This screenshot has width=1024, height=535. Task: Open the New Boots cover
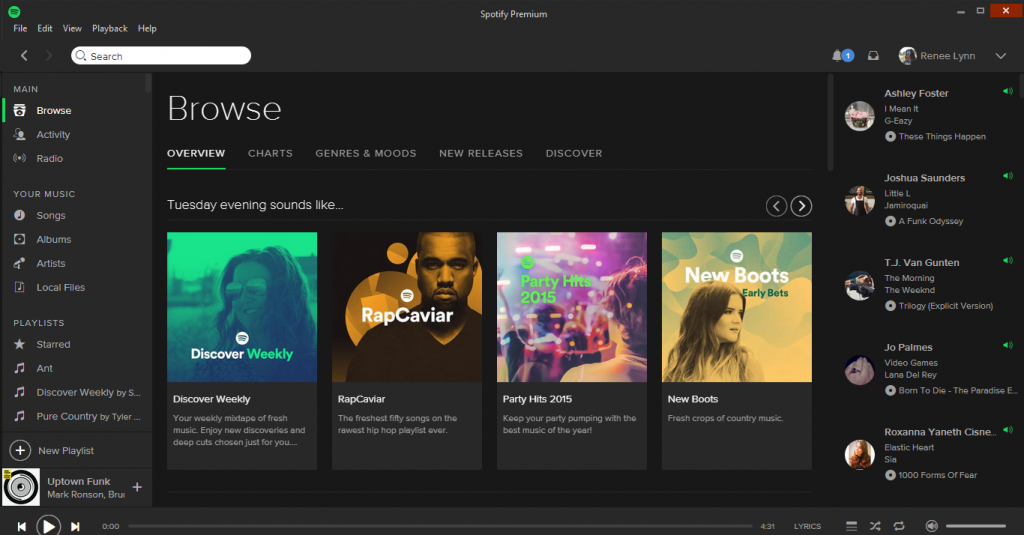[737, 307]
